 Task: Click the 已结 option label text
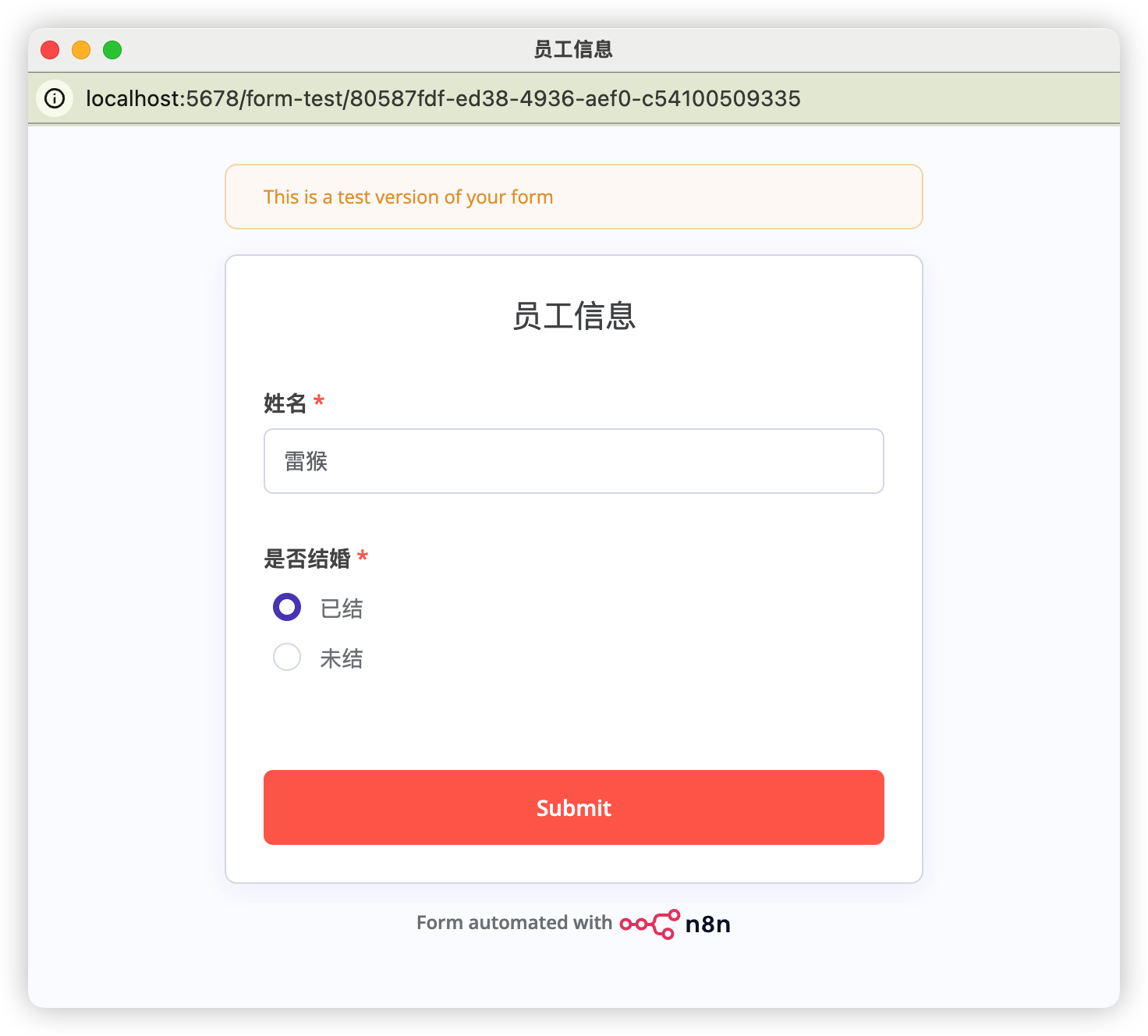[342, 608]
